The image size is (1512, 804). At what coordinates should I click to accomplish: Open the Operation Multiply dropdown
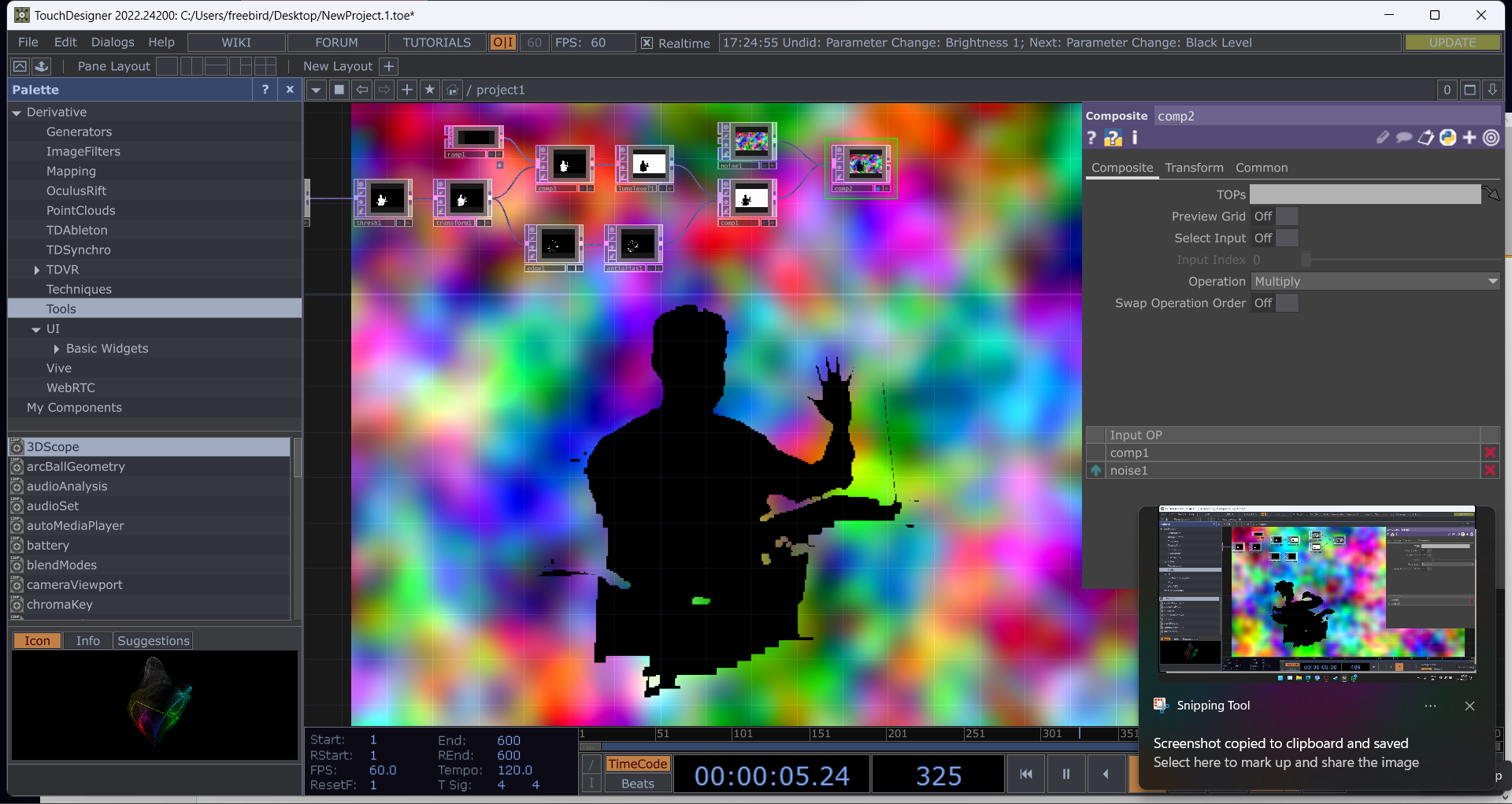click(x=1375, y=282)
